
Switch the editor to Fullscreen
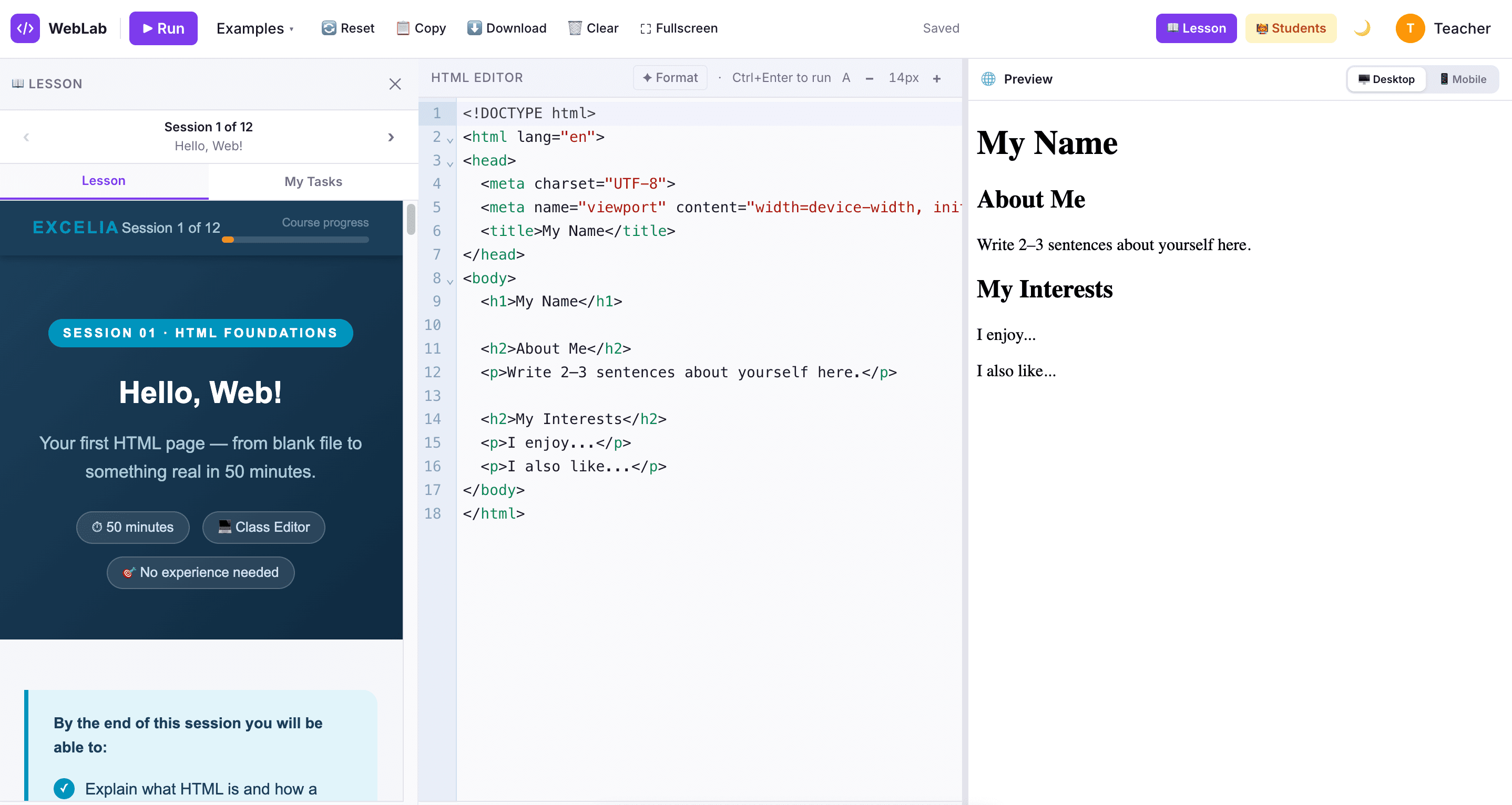pos(679,28)
